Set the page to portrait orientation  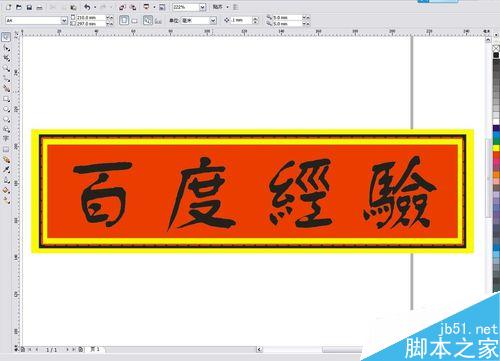coord(124,21)
